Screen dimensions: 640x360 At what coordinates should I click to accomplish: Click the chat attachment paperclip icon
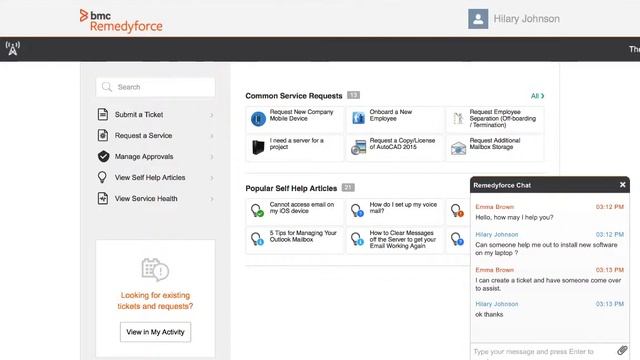coord(622,350)
